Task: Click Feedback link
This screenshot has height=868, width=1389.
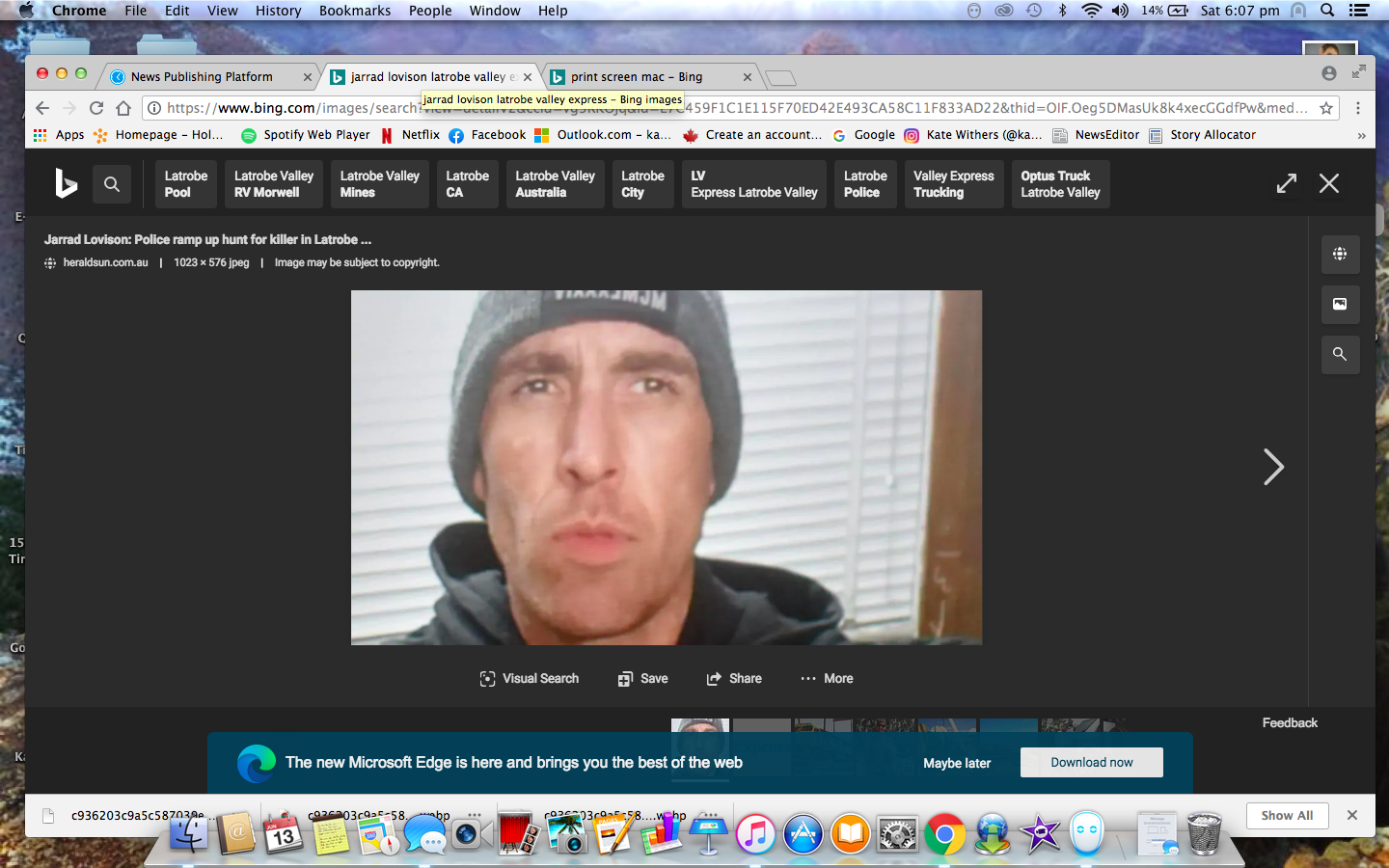Action: pos(1290,722)
